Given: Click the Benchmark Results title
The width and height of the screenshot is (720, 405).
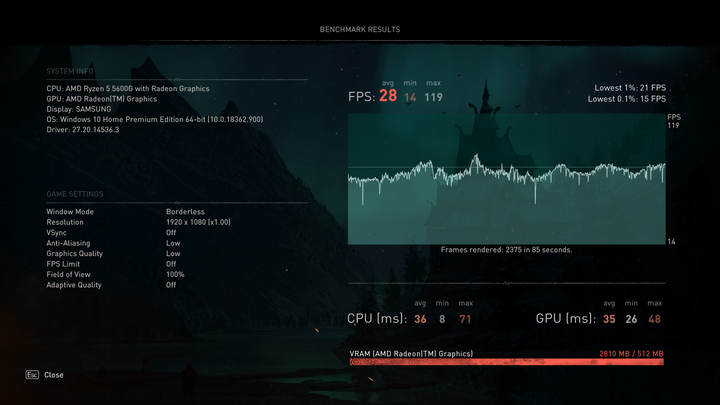Looking at the screenshot, I should pyautogui.click(x=360, y=29).
